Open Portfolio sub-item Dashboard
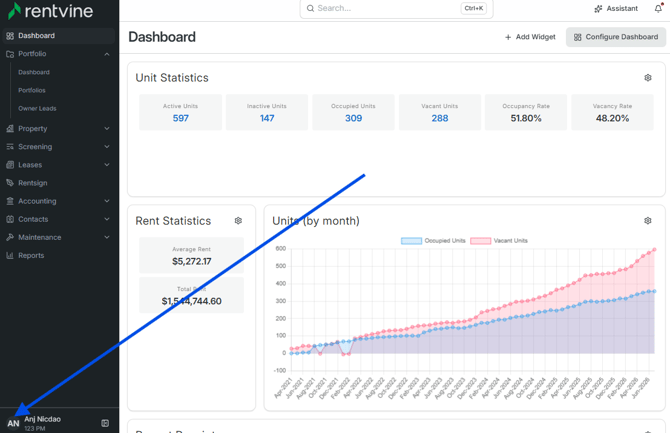 tap(34, 72)
